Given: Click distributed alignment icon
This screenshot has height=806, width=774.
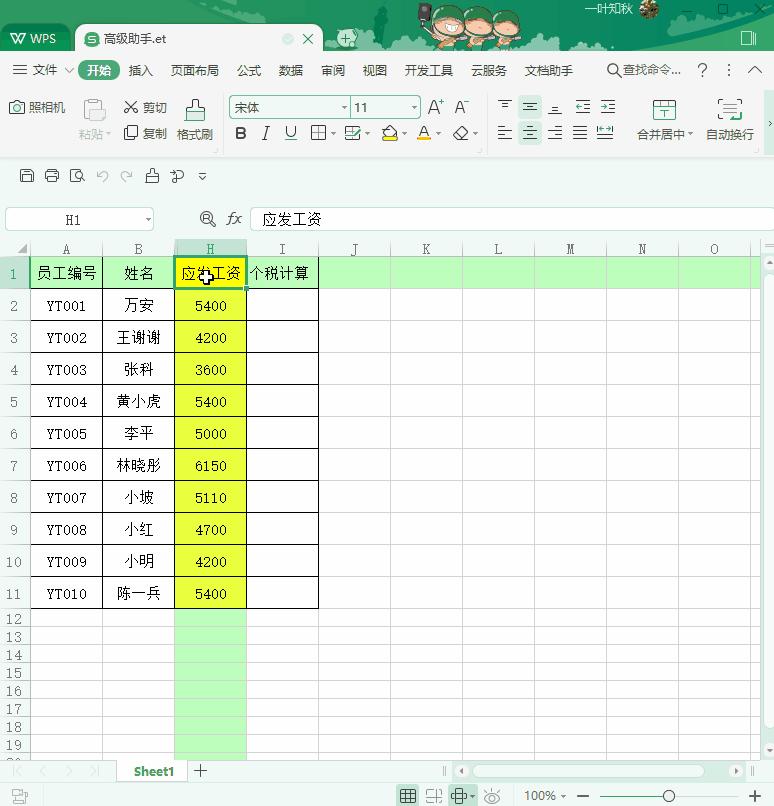Looking at the screenshot, I should click(605, 133).
